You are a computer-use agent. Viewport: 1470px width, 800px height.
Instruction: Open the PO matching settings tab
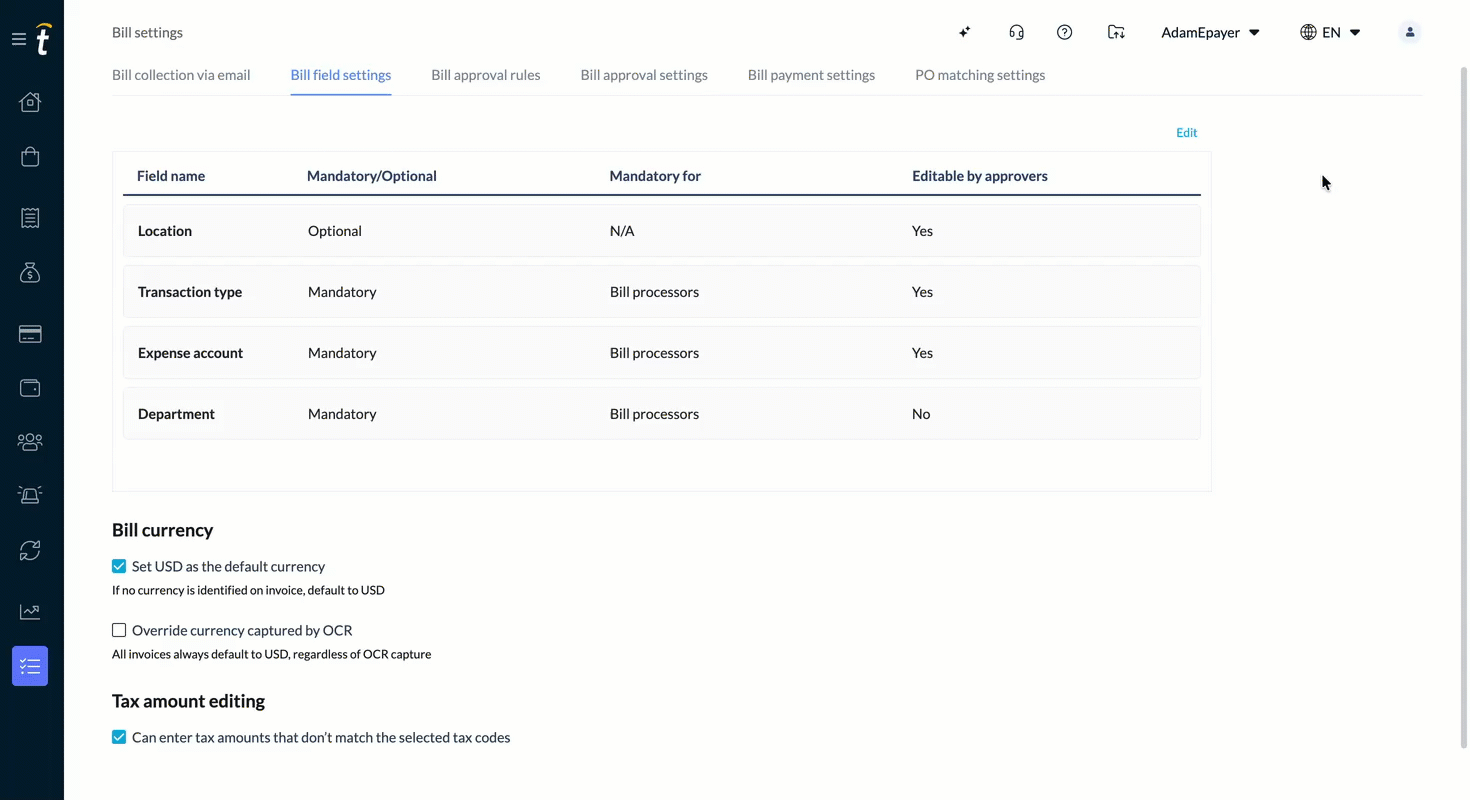(x=980, y=75)
